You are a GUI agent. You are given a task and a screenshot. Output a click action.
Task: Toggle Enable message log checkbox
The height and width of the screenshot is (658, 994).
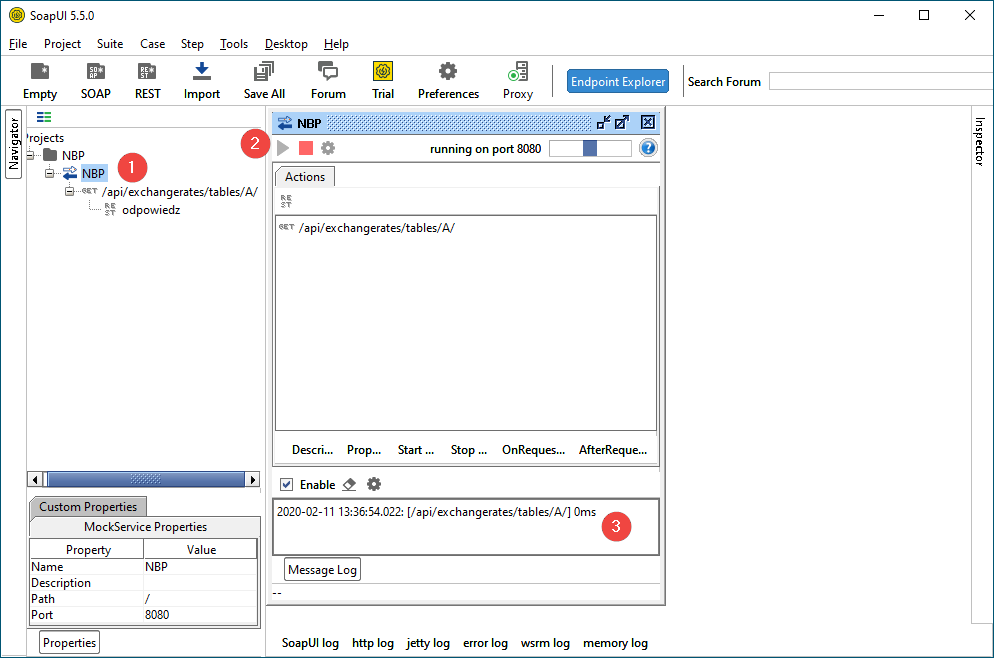point(287,484)
